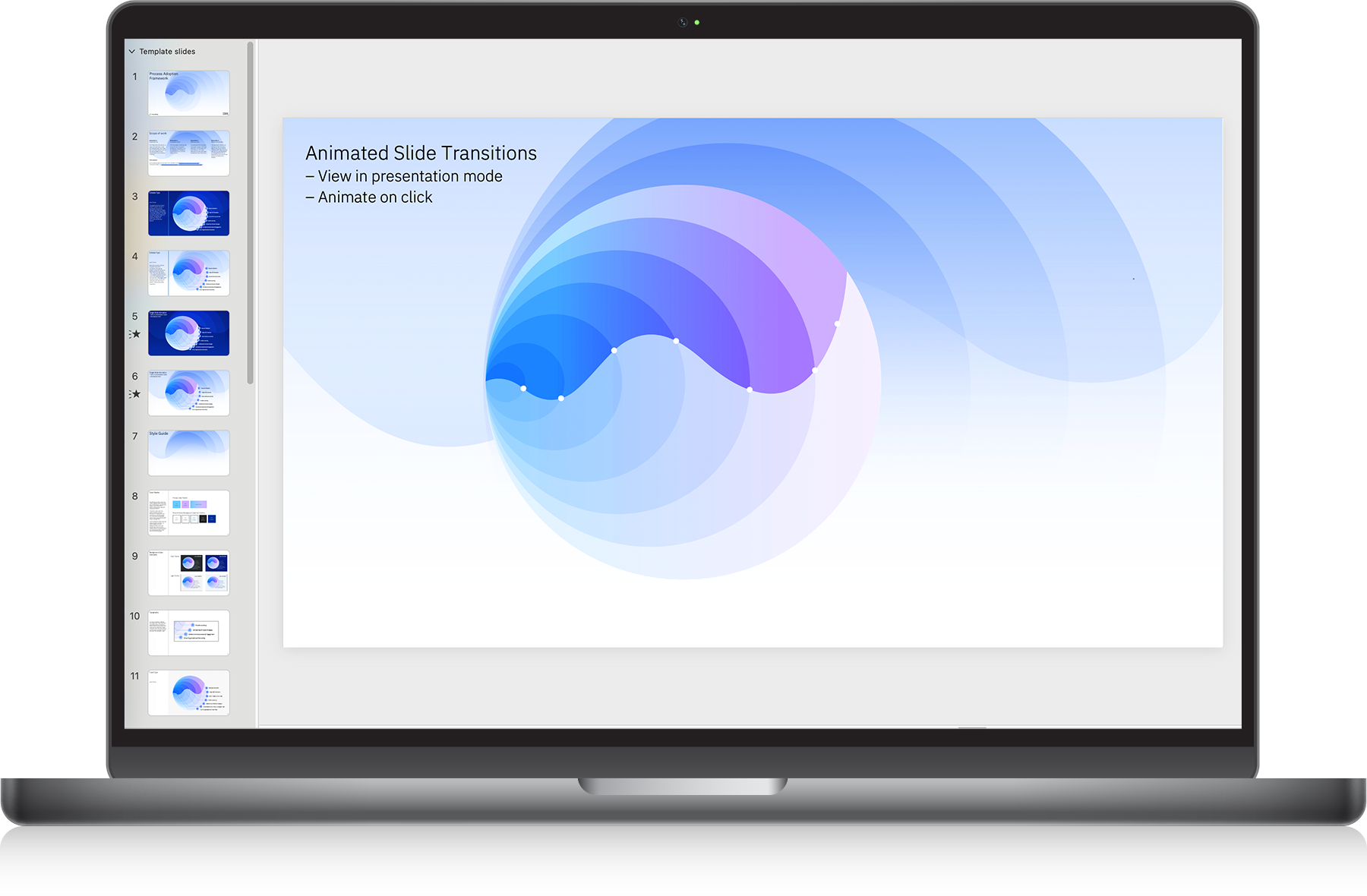Select slide 7 Style Guide thumbnail
The width and height of the screenshot is (1367, 896).
coord(188,453)
